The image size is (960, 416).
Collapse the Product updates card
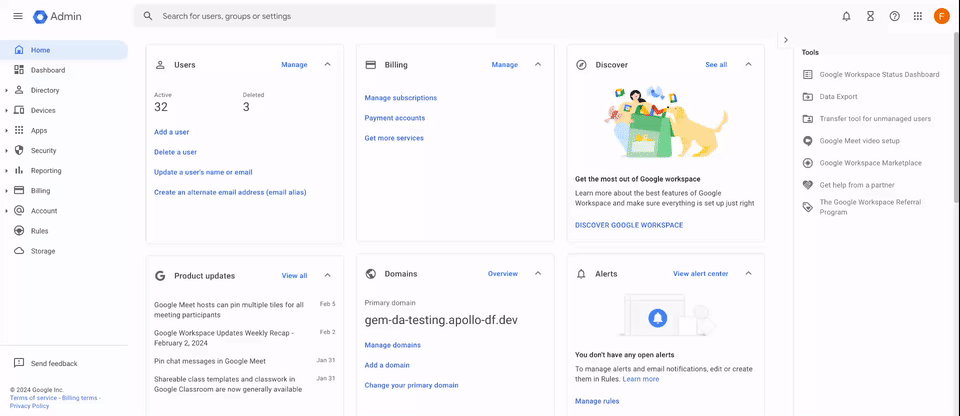pyautogui.click(x=327, y=276)
